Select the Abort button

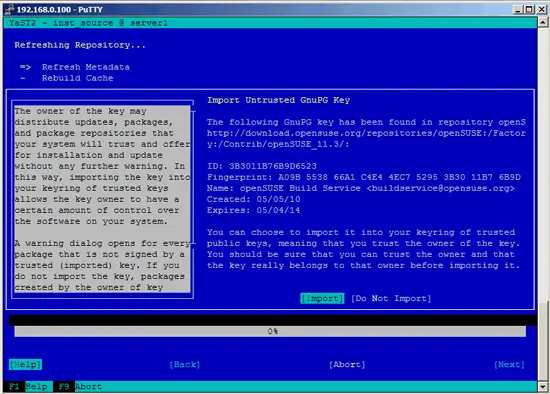pos(347,365)
